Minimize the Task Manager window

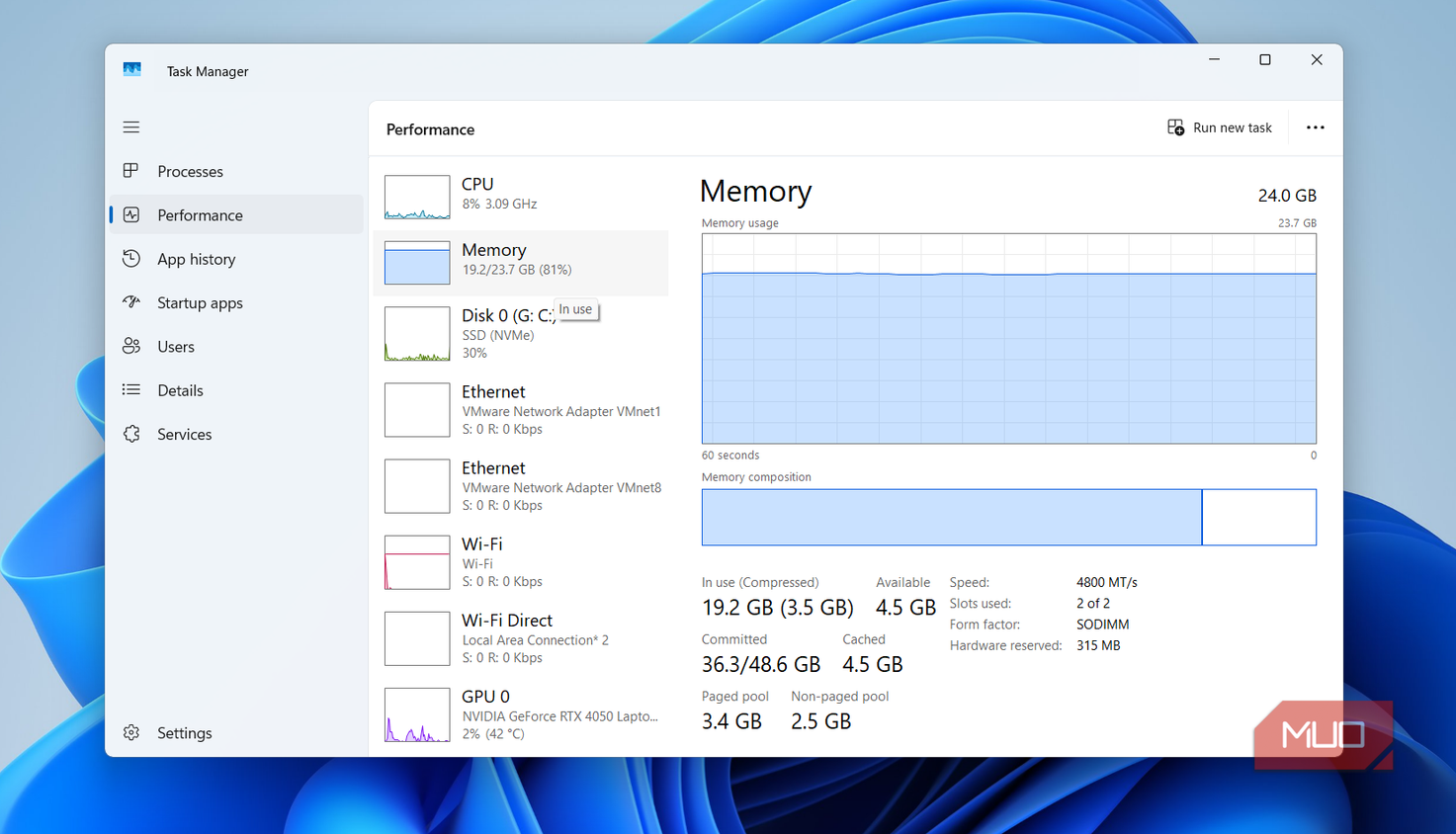click(1214, 59)
